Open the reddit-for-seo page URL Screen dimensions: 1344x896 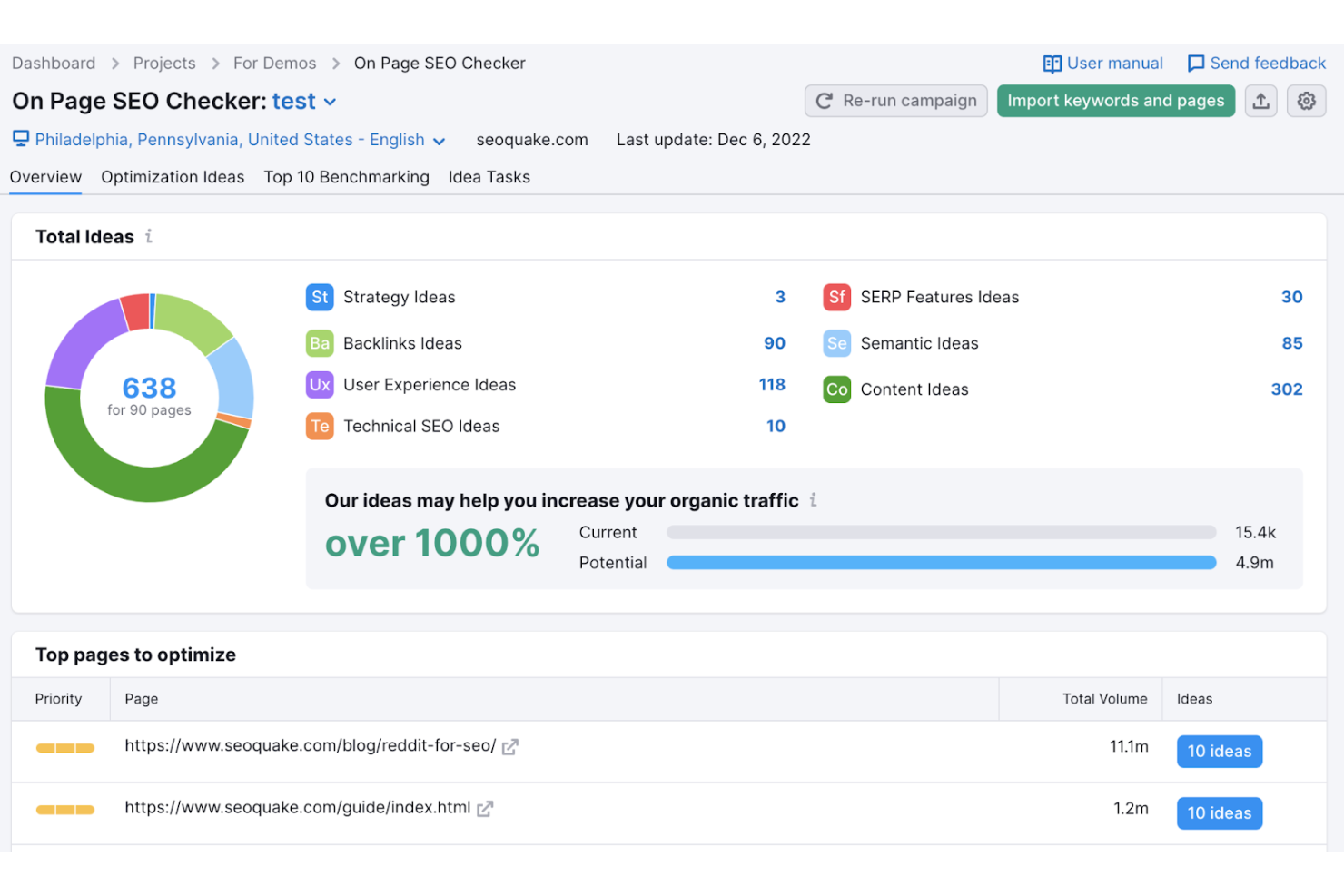click(311, 745)
